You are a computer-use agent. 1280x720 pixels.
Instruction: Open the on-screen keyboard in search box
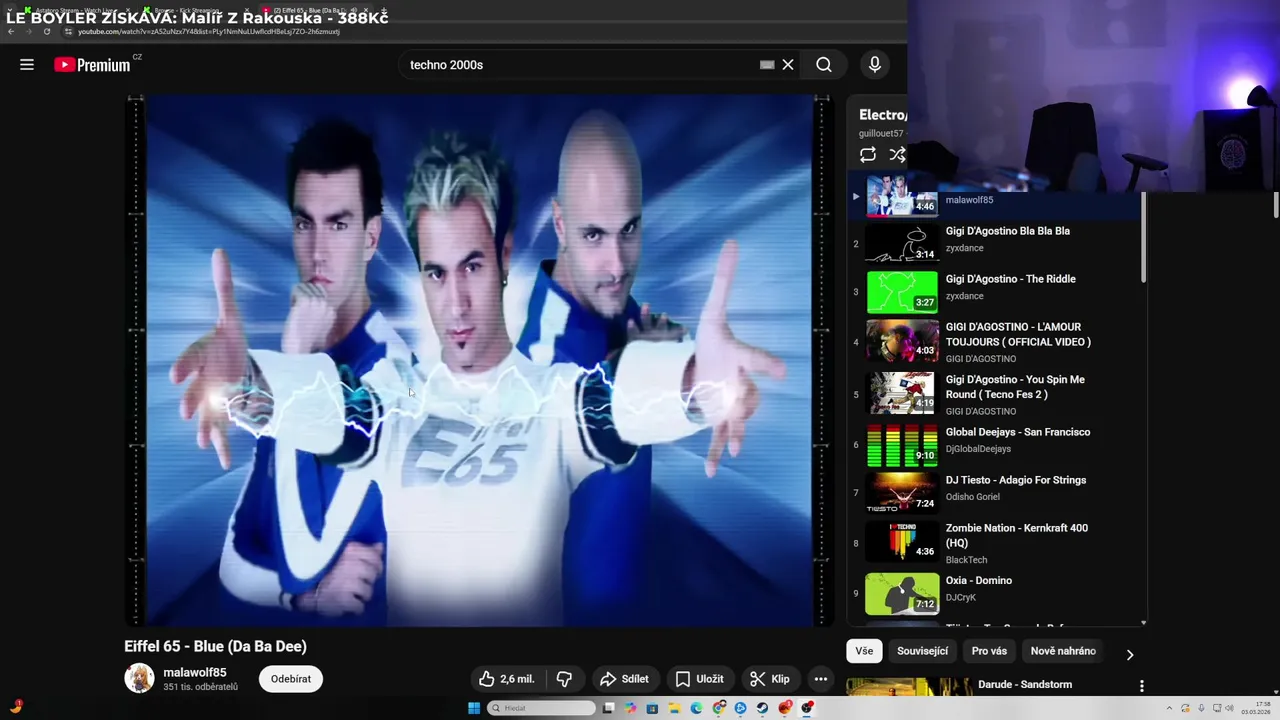point(767,65)
